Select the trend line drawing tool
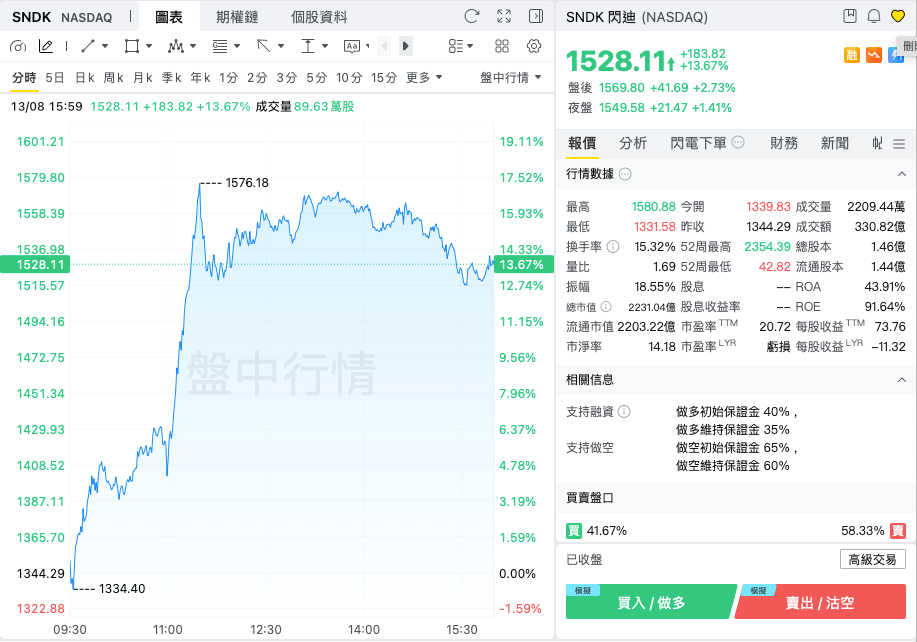 click(x=88, y=46)
